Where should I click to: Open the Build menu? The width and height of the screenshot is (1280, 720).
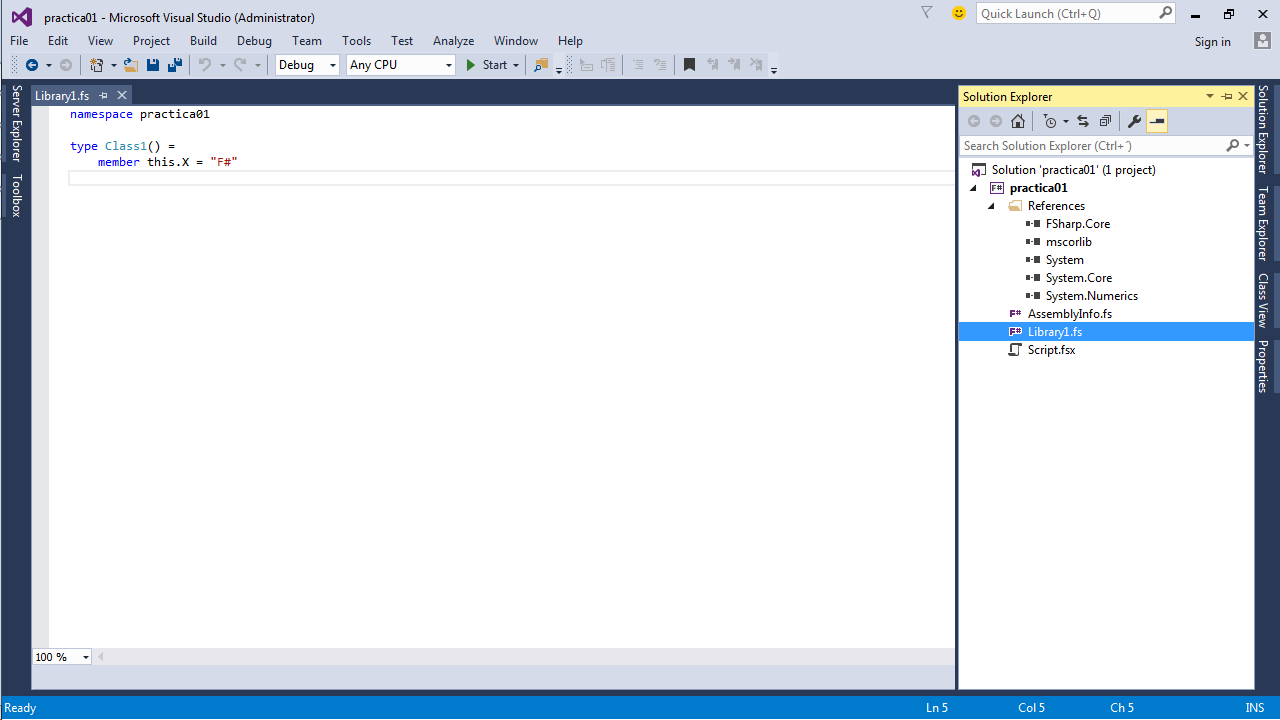[x=203, y=41]
